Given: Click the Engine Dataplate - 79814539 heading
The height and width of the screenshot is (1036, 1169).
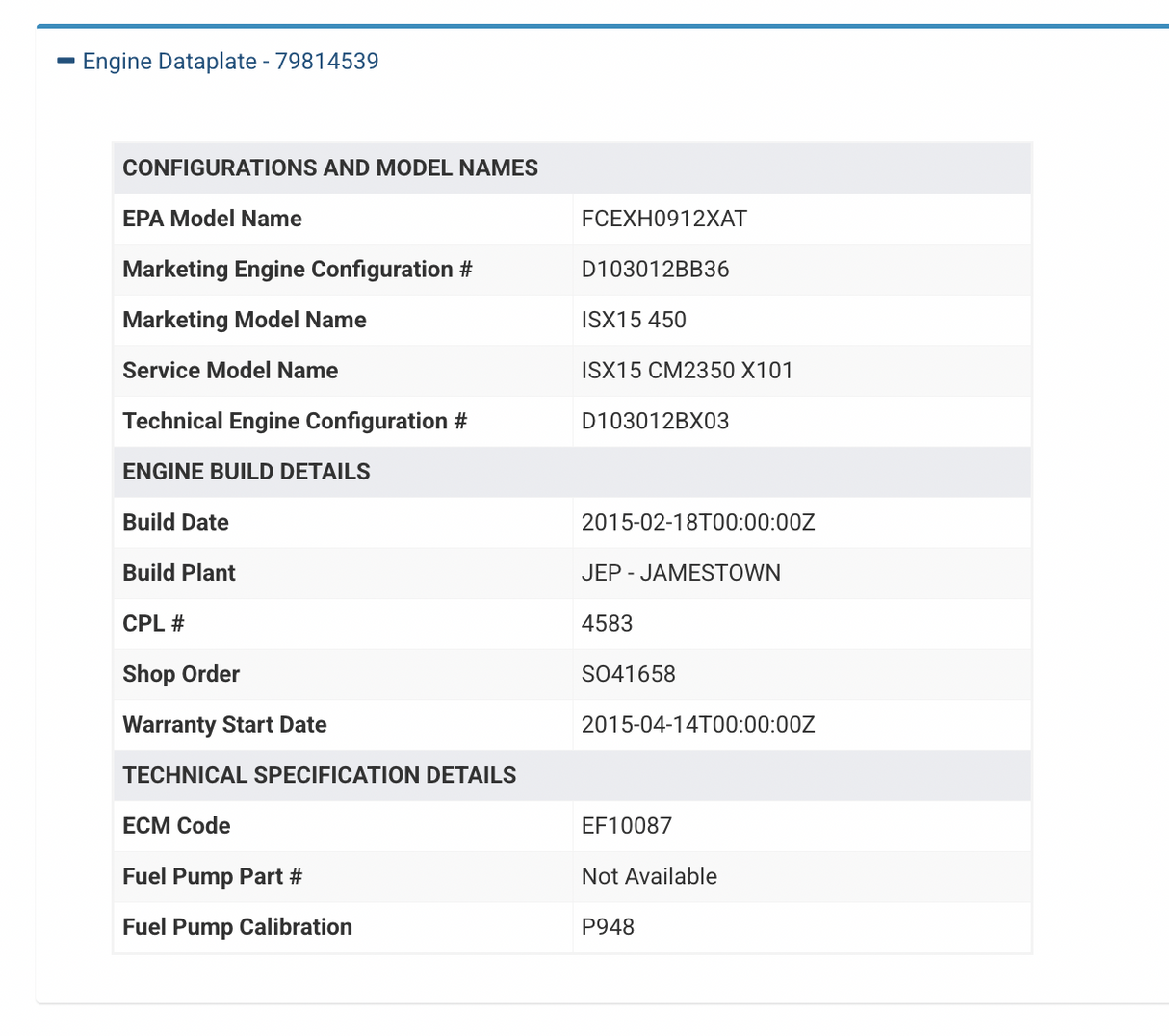Looking at the screenshot, I should 231,61.
